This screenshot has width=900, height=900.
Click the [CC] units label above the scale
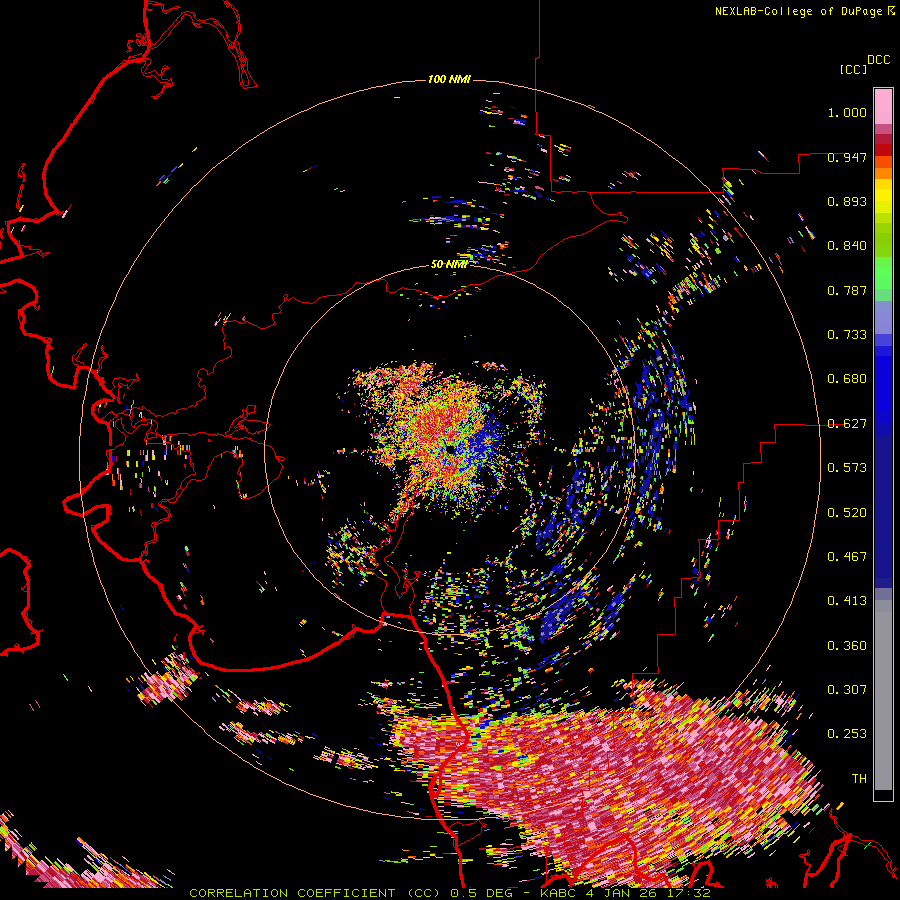[854, 69]
